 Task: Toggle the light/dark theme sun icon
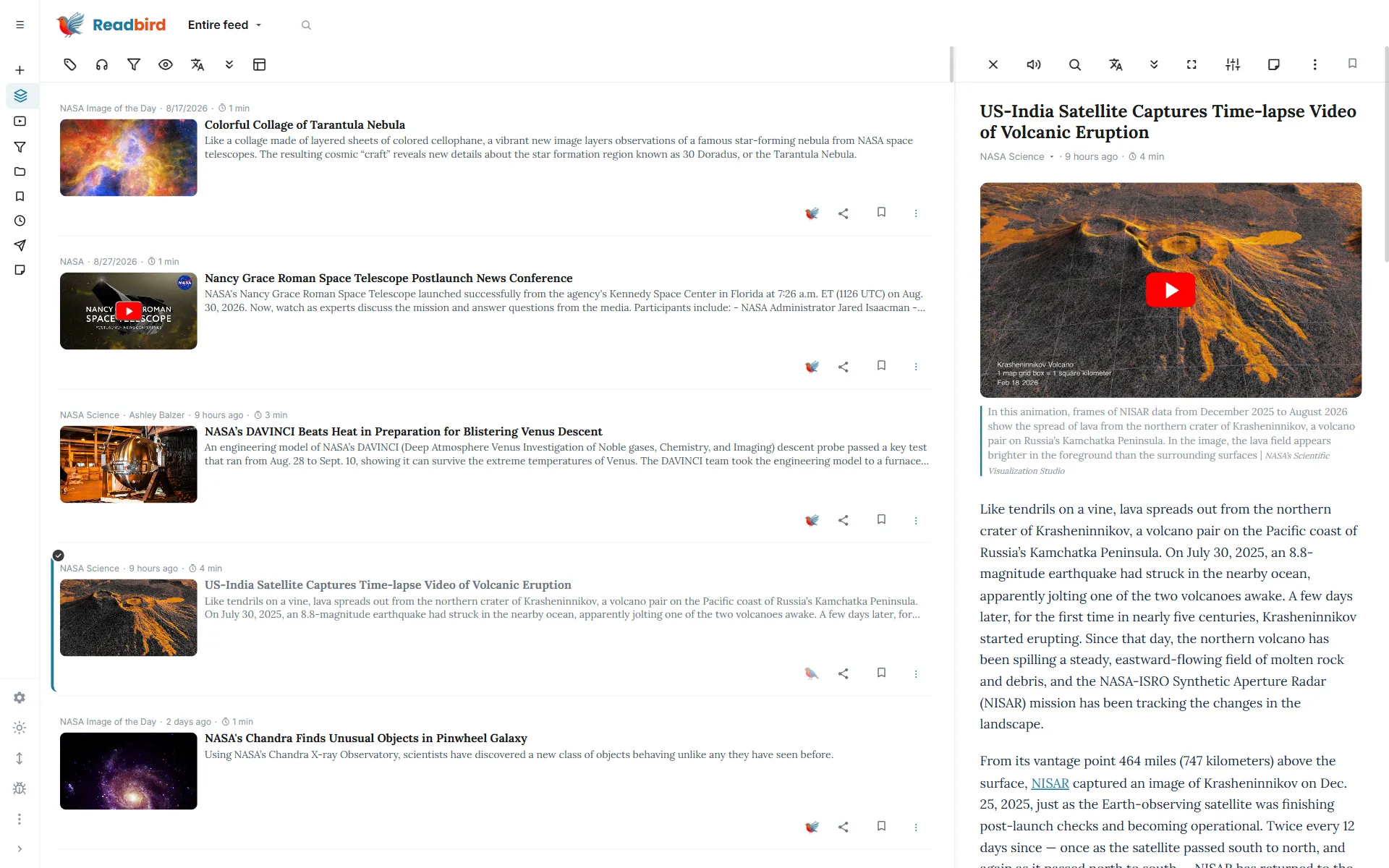[x=20, y=728]
